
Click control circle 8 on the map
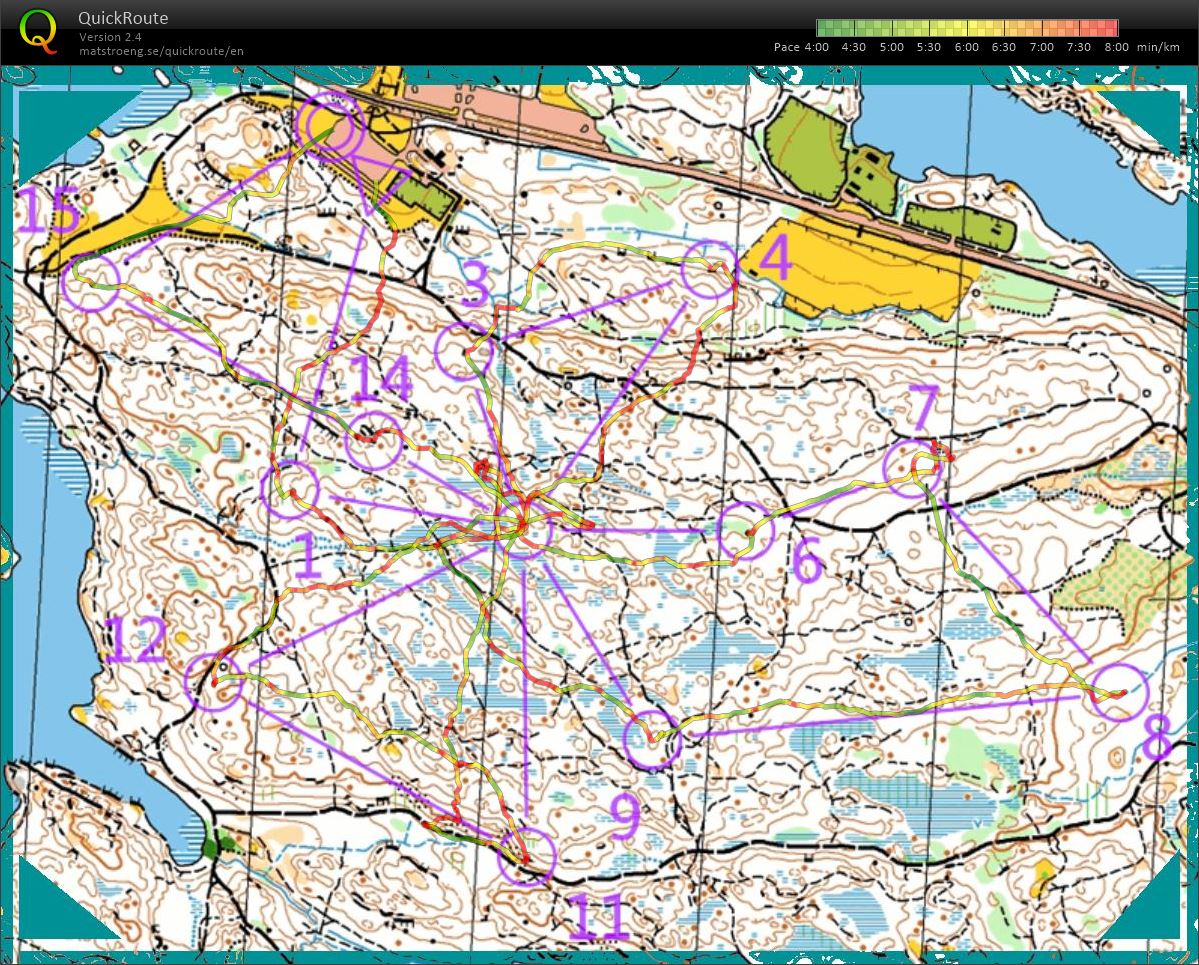pyautogui.click(x=1118, y=692)
